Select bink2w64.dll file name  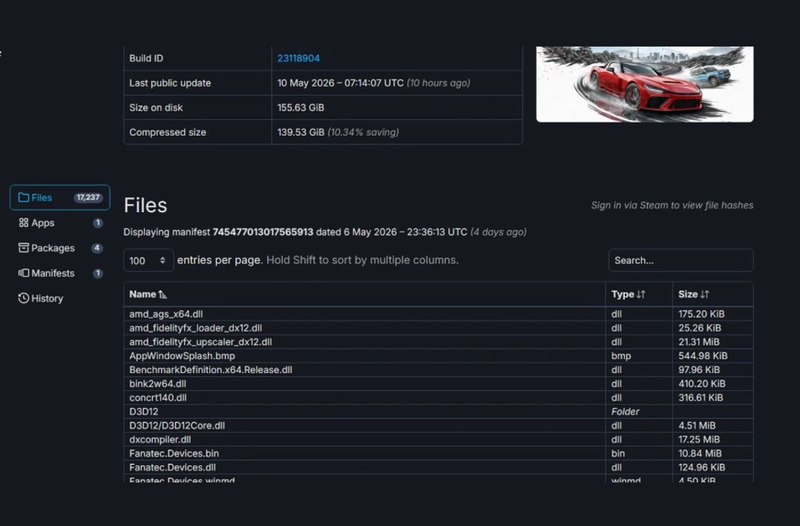pyautogui.click(x=158, y=384)
